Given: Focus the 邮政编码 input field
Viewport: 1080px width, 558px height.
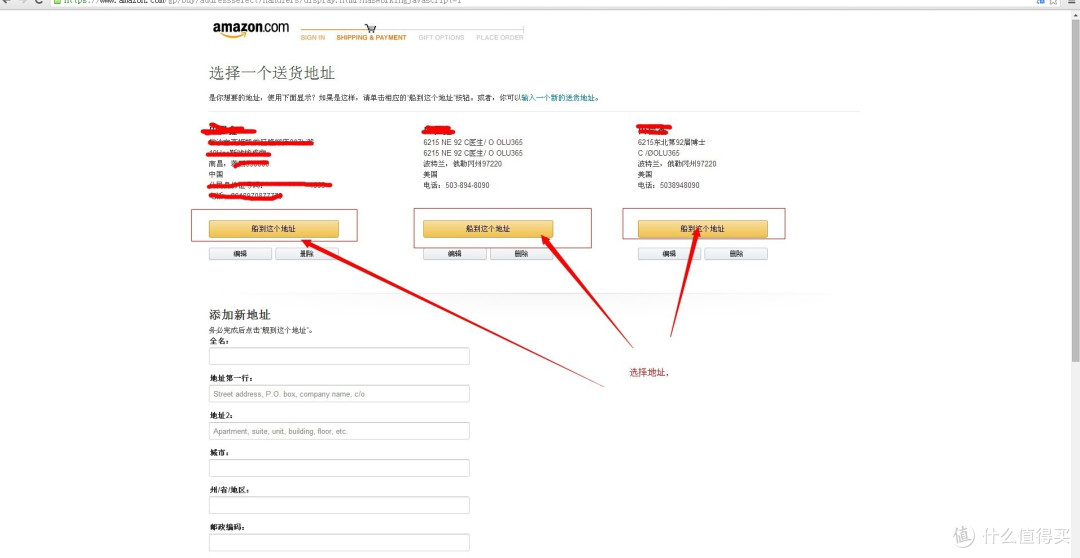Looking at the screenshot, I should coord(339,542).
